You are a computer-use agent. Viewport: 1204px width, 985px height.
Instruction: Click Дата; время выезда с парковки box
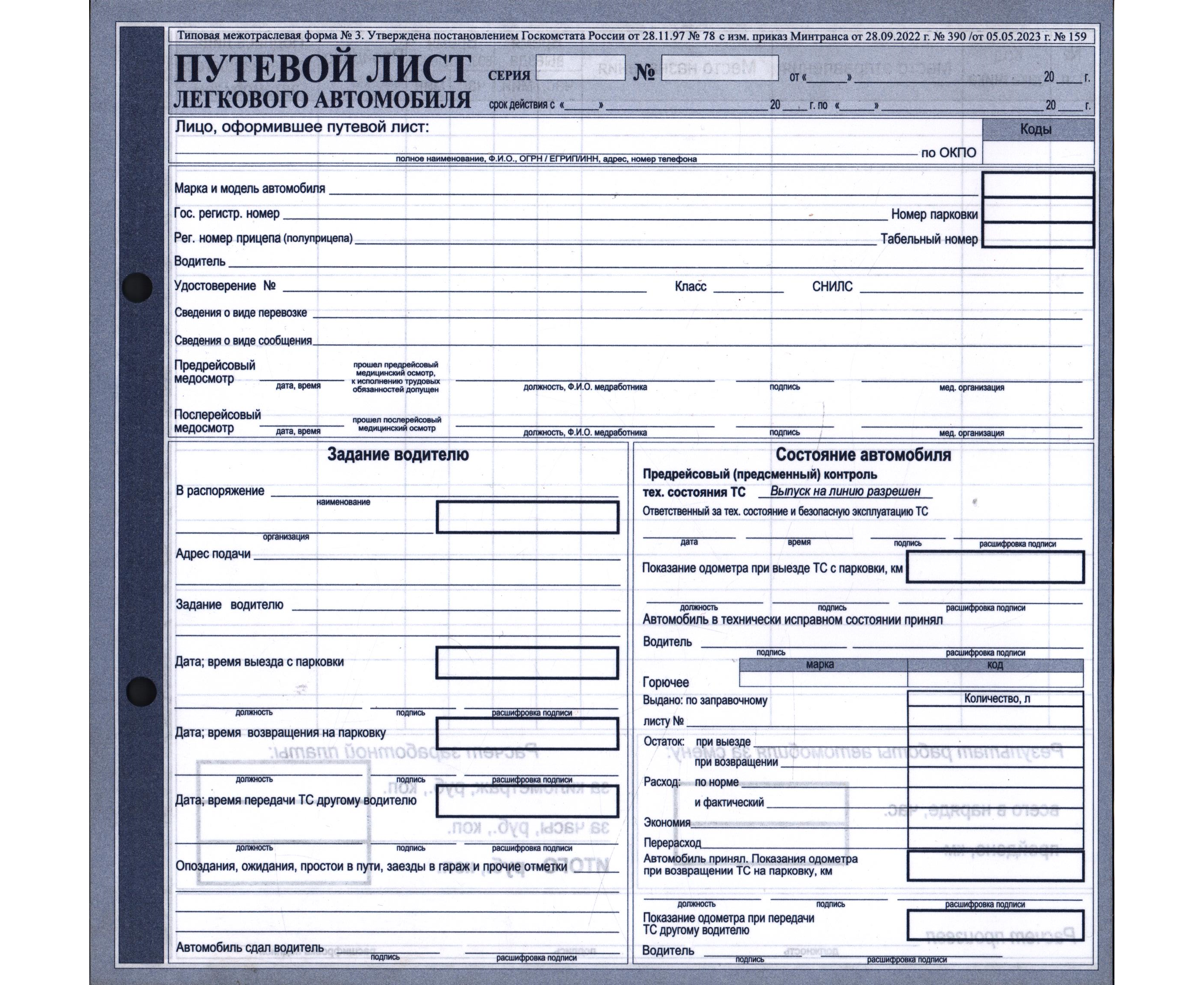click(x=527, y=663)
